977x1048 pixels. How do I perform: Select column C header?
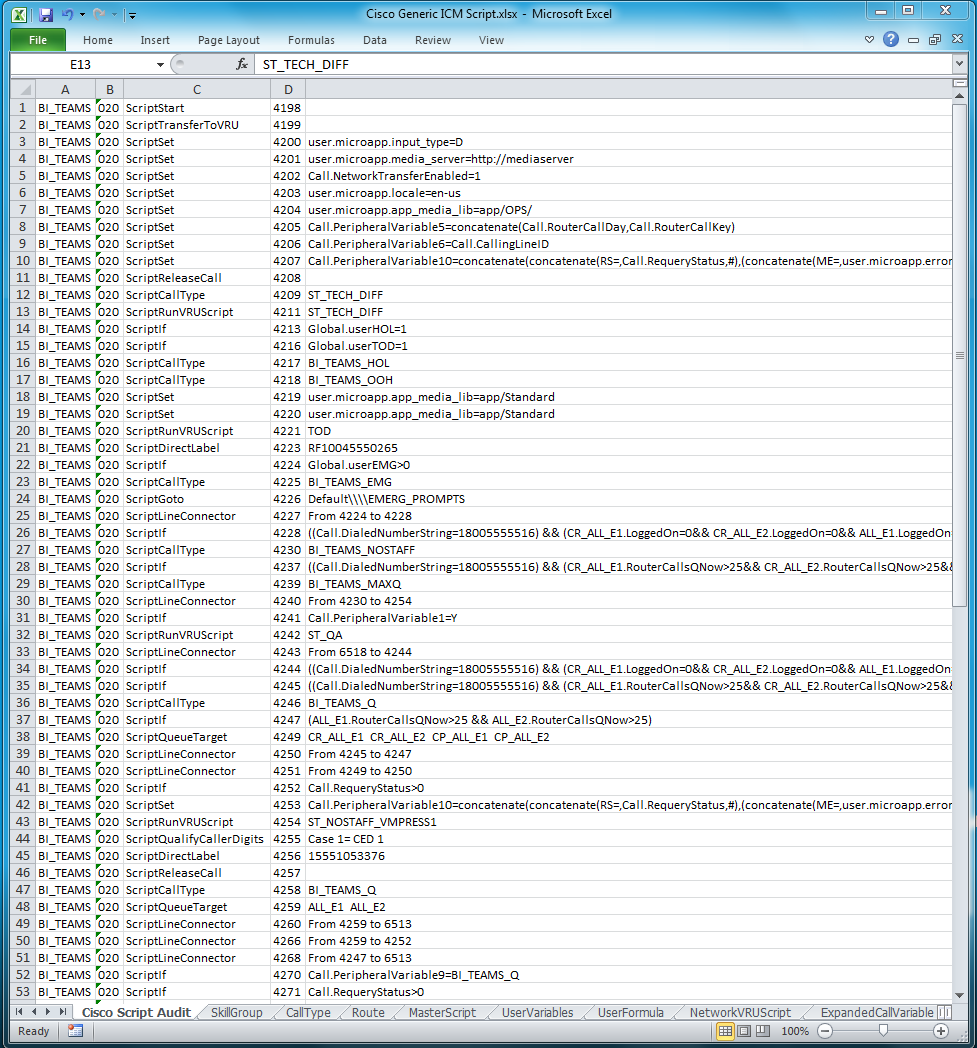(197, 90)
